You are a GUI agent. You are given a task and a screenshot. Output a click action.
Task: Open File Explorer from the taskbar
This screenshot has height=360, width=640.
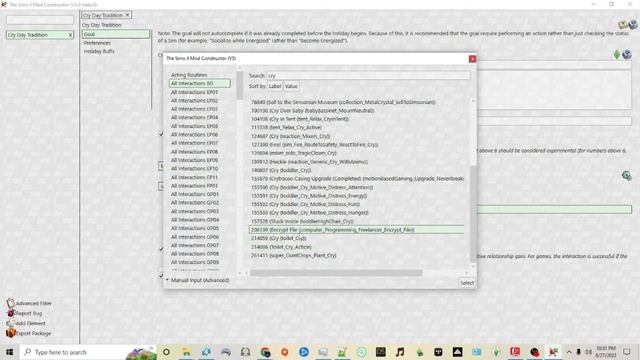tap(186, 352)
